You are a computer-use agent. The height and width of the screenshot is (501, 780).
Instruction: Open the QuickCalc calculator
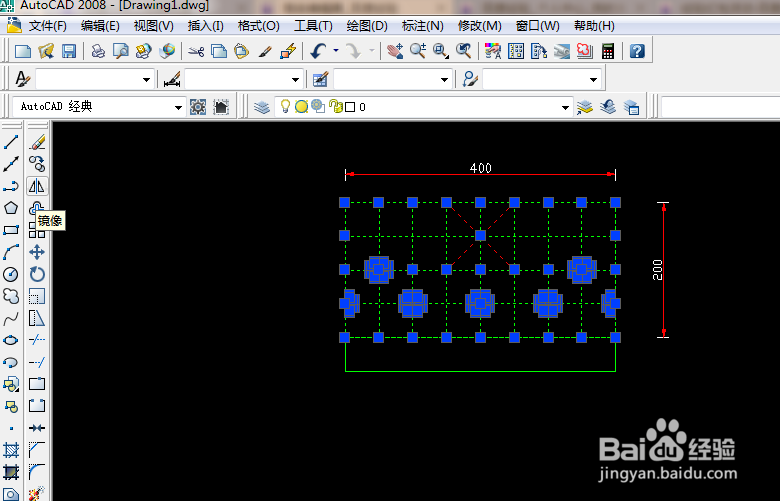point(608,51)
